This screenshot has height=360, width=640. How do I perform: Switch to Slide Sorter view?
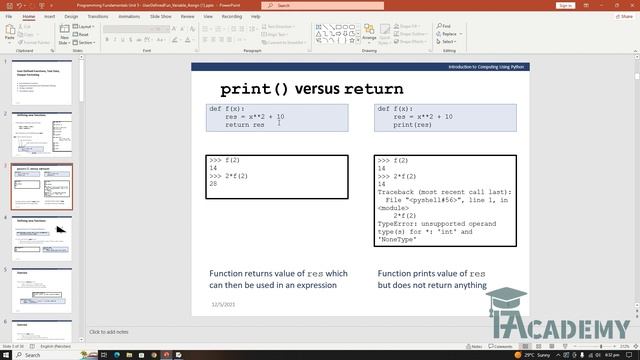(x=538, y=347)
